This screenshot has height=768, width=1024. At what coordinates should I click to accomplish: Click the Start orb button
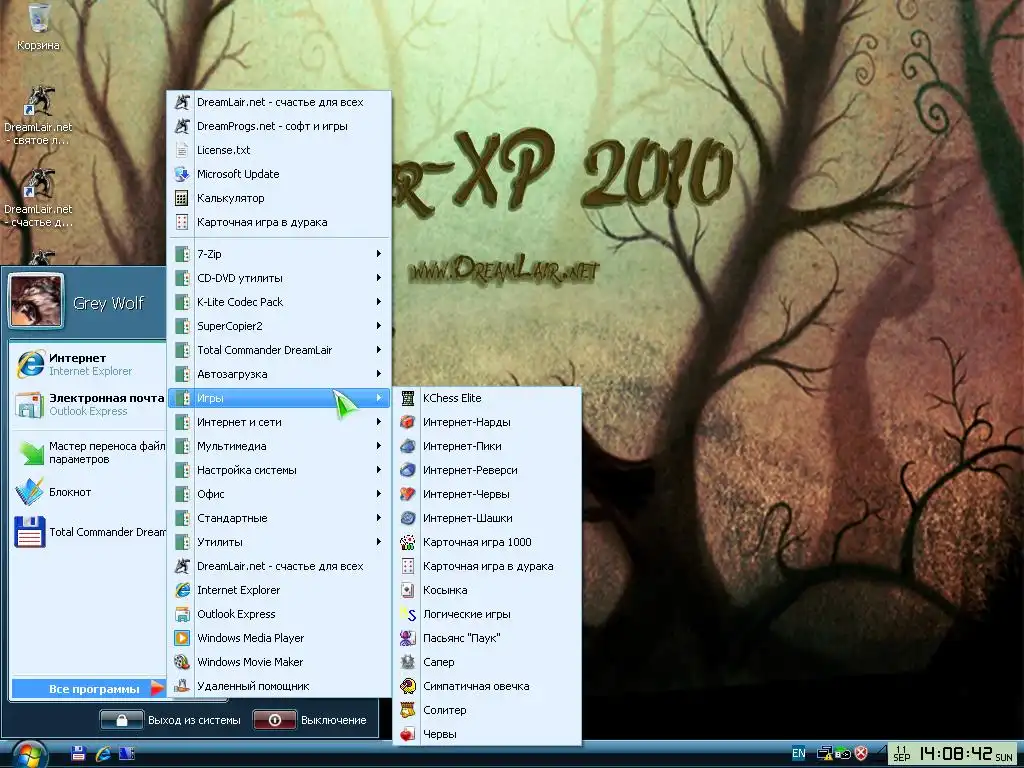click(x=29, y=756)
